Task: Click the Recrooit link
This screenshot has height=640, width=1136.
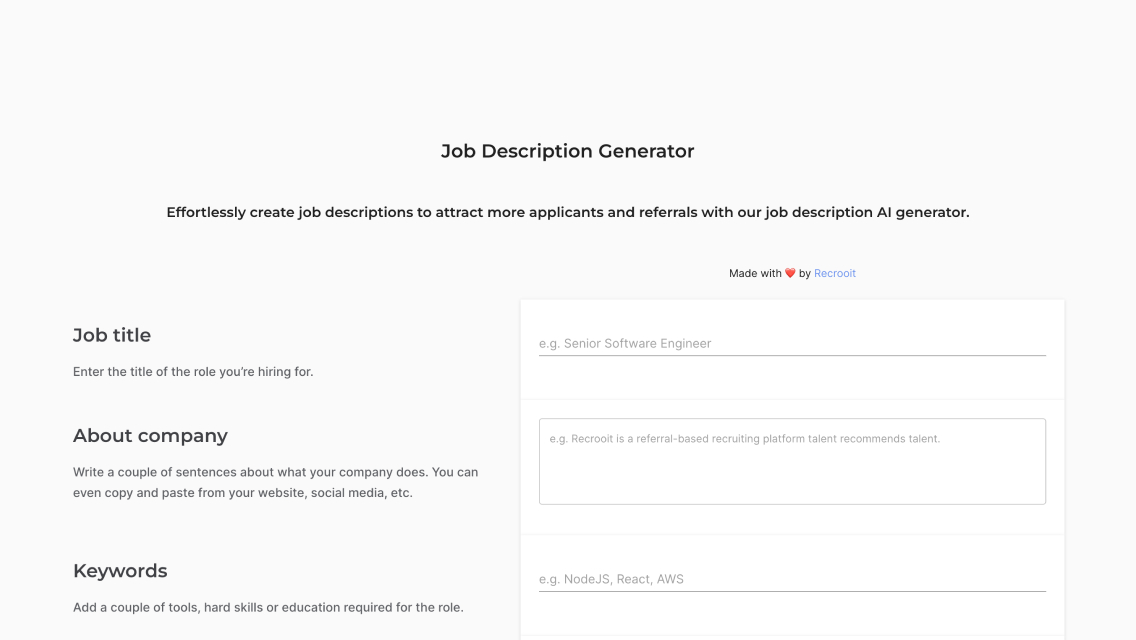Action: [835, 273]
